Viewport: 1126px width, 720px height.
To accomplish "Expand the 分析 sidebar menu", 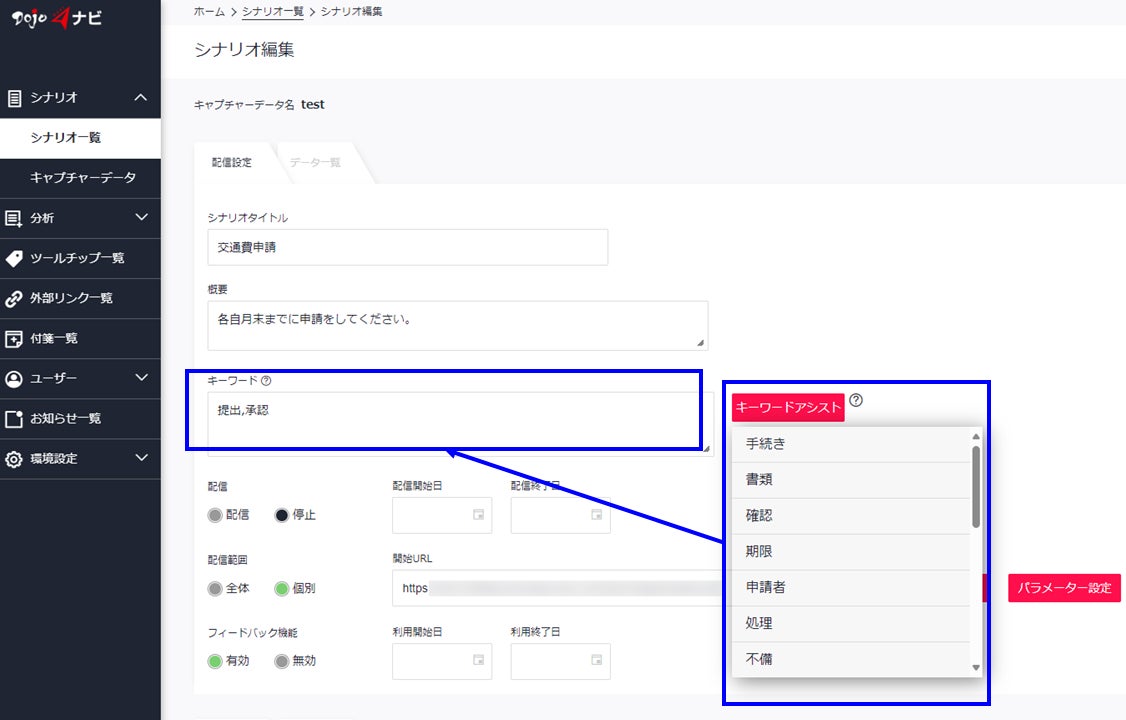I will click(141, 218).
